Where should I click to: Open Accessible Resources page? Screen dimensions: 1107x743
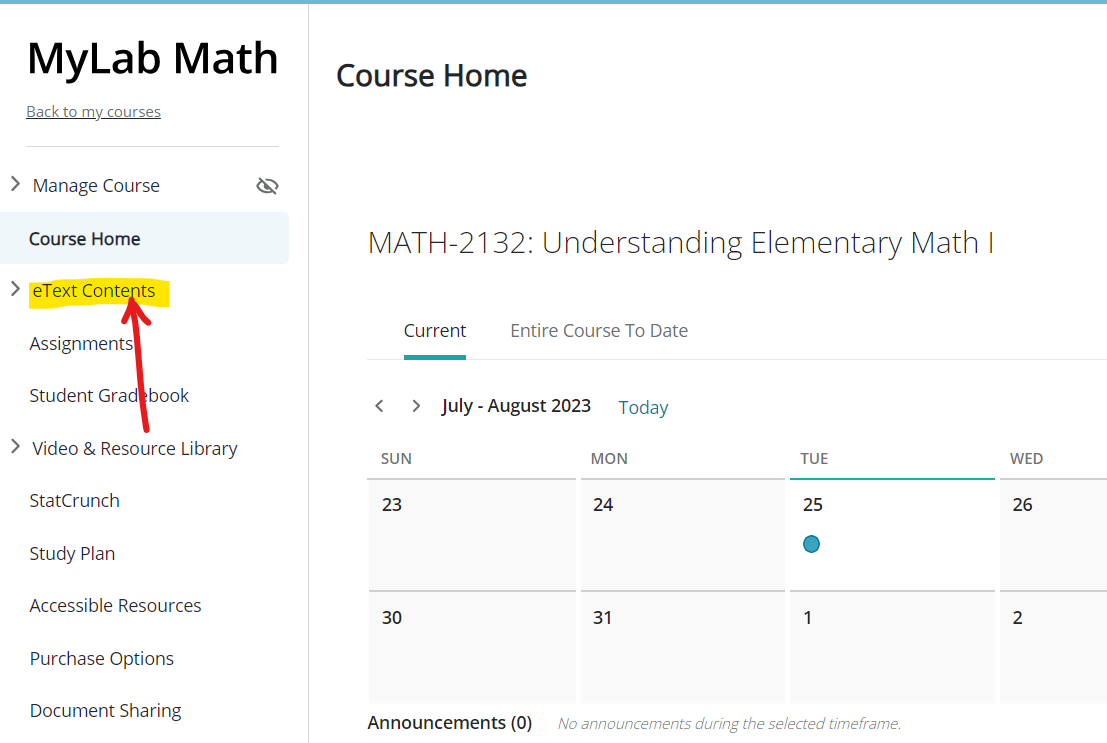tap(115, 606)
